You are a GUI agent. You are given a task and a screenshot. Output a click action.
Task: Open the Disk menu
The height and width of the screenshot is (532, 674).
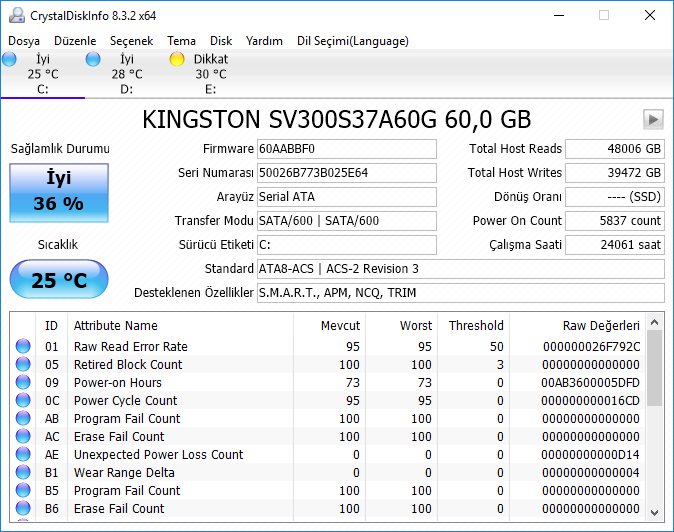click(x=221, y=41)
